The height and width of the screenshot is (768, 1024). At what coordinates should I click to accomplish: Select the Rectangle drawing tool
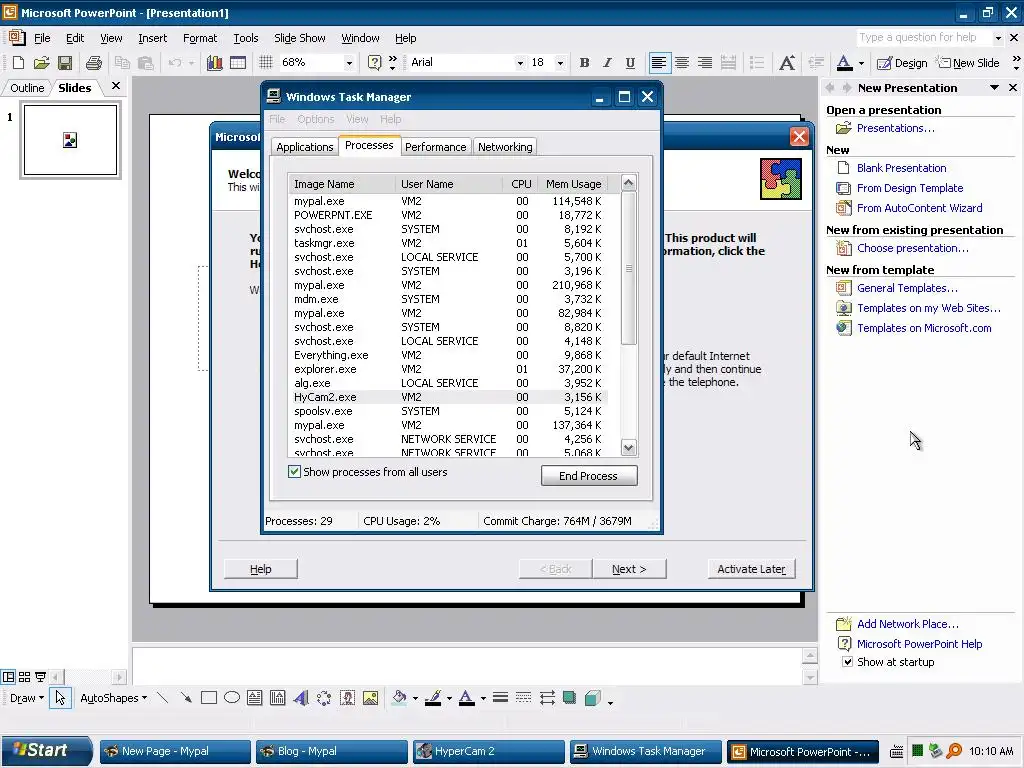[209, 698]
